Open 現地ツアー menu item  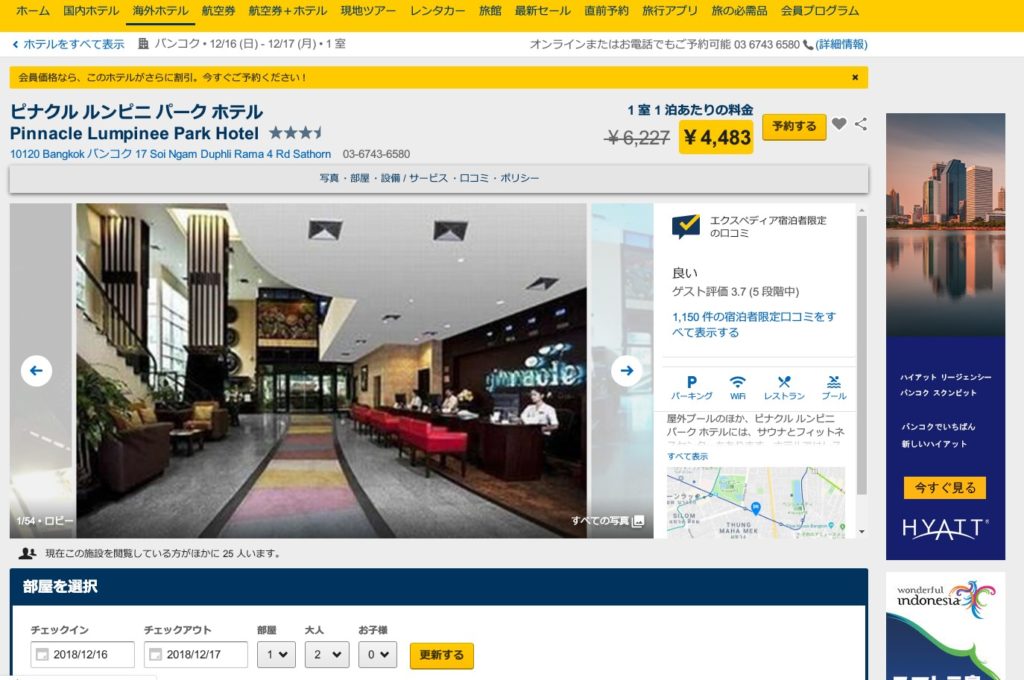tap(368, 11)
